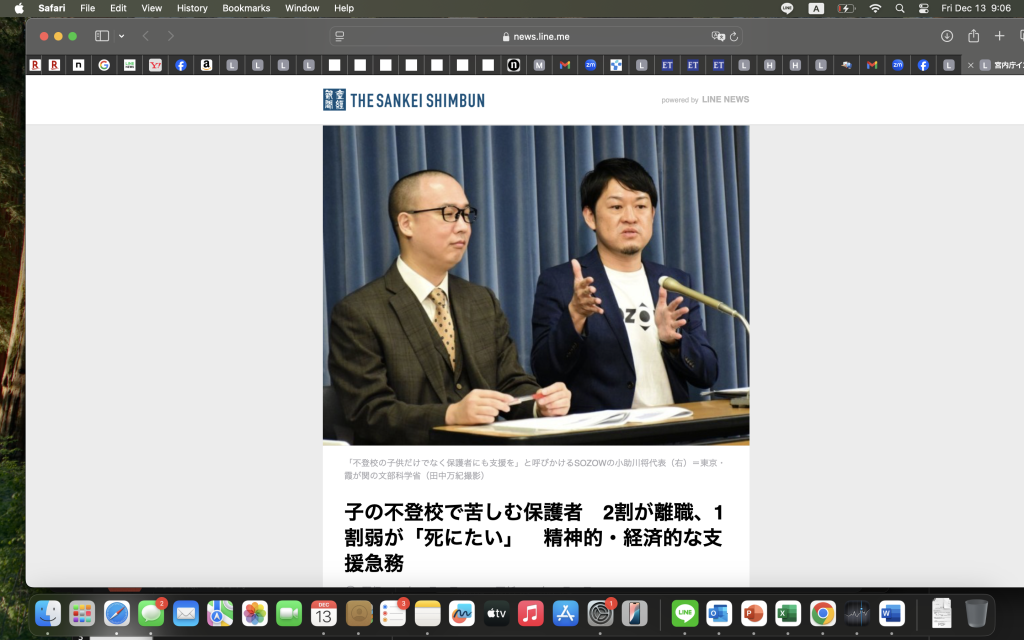The image size is (1024, 640).
Task: Expand the sidebar tab group dropdown arrow
Action: coord(122,36)
